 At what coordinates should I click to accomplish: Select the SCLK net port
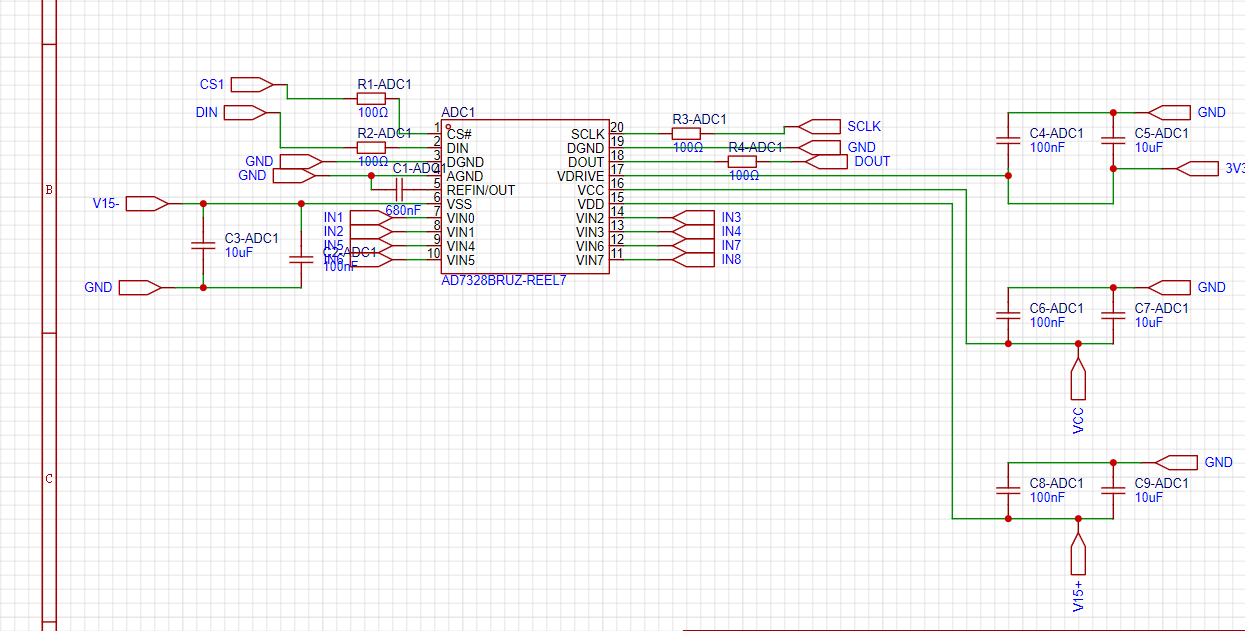coord(820,126)
